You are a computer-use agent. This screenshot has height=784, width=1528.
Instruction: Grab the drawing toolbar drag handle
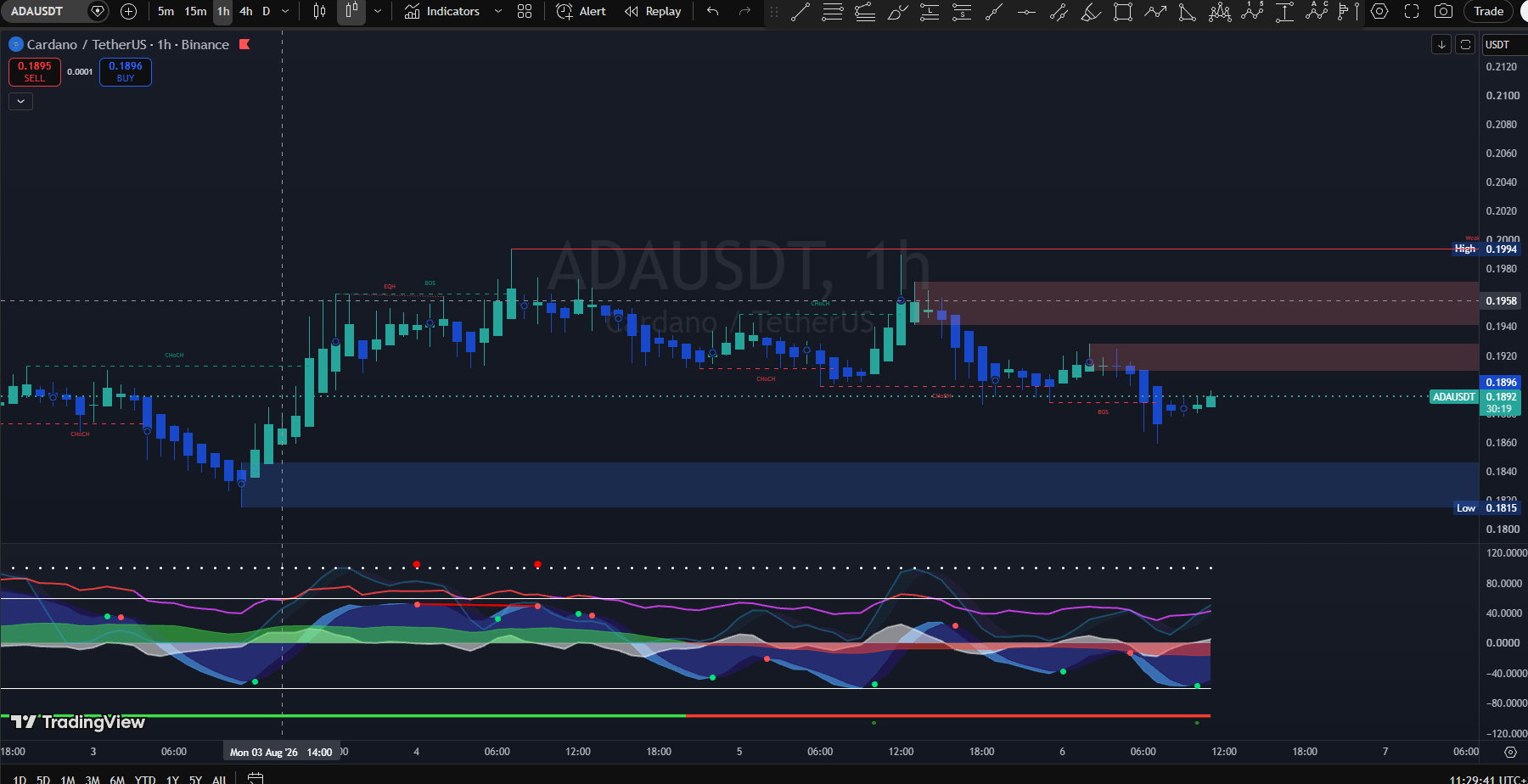tap(774, 11)
